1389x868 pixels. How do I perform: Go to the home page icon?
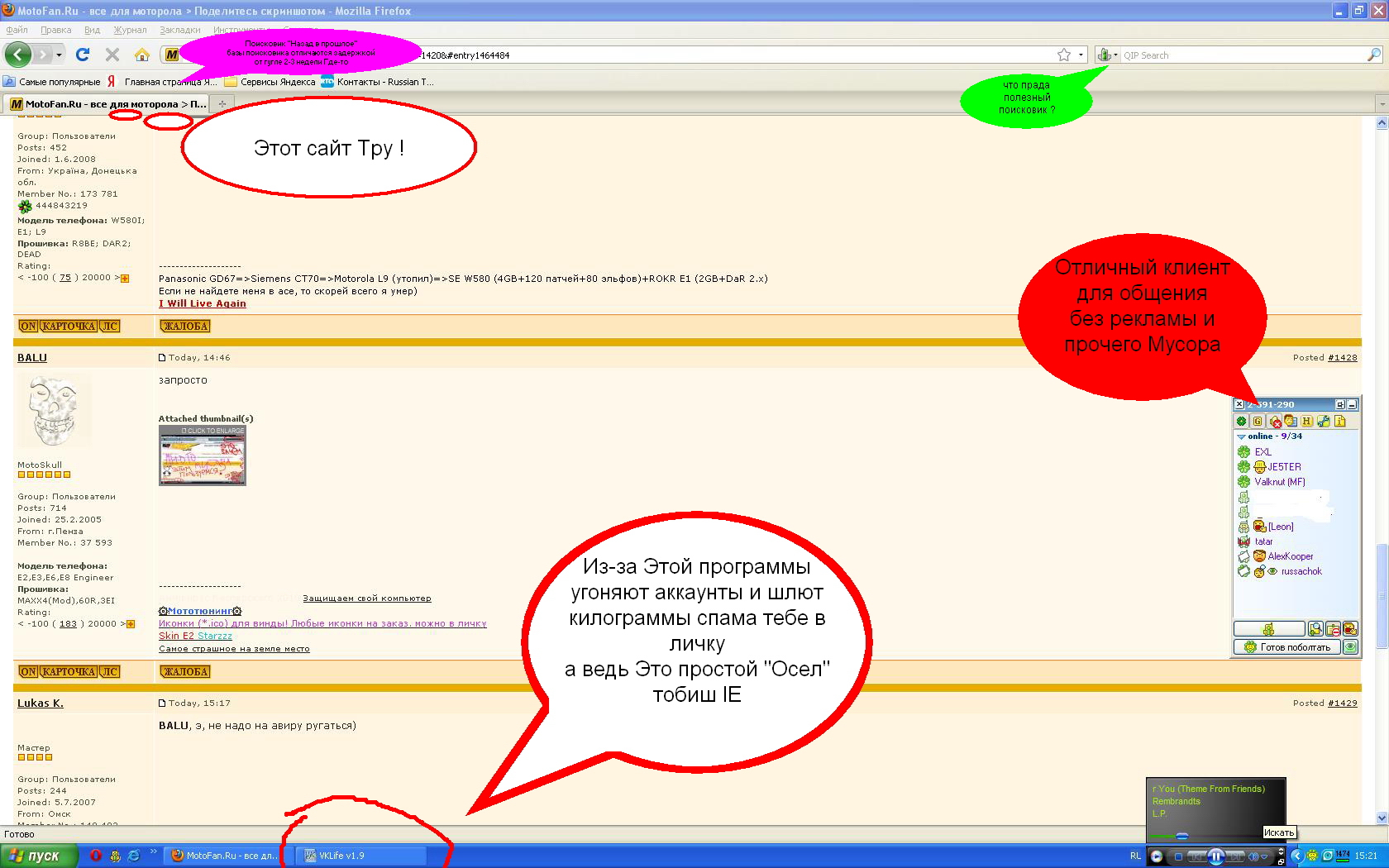pyautogui.click(x=142, y=55)
